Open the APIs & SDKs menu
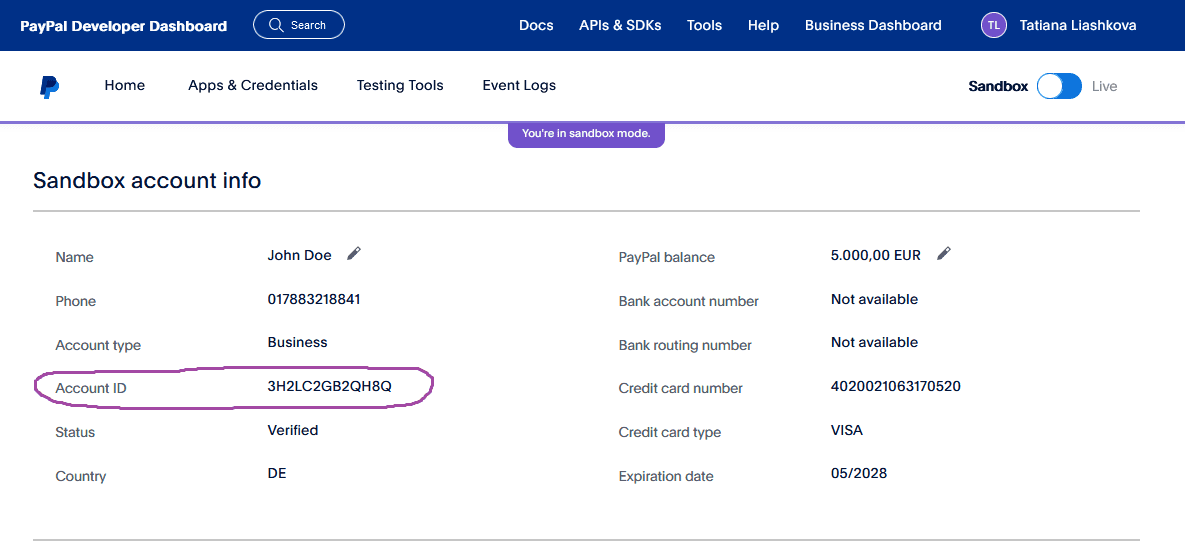The width and height of the screenshot is (1185, 549). coord(620,26)
